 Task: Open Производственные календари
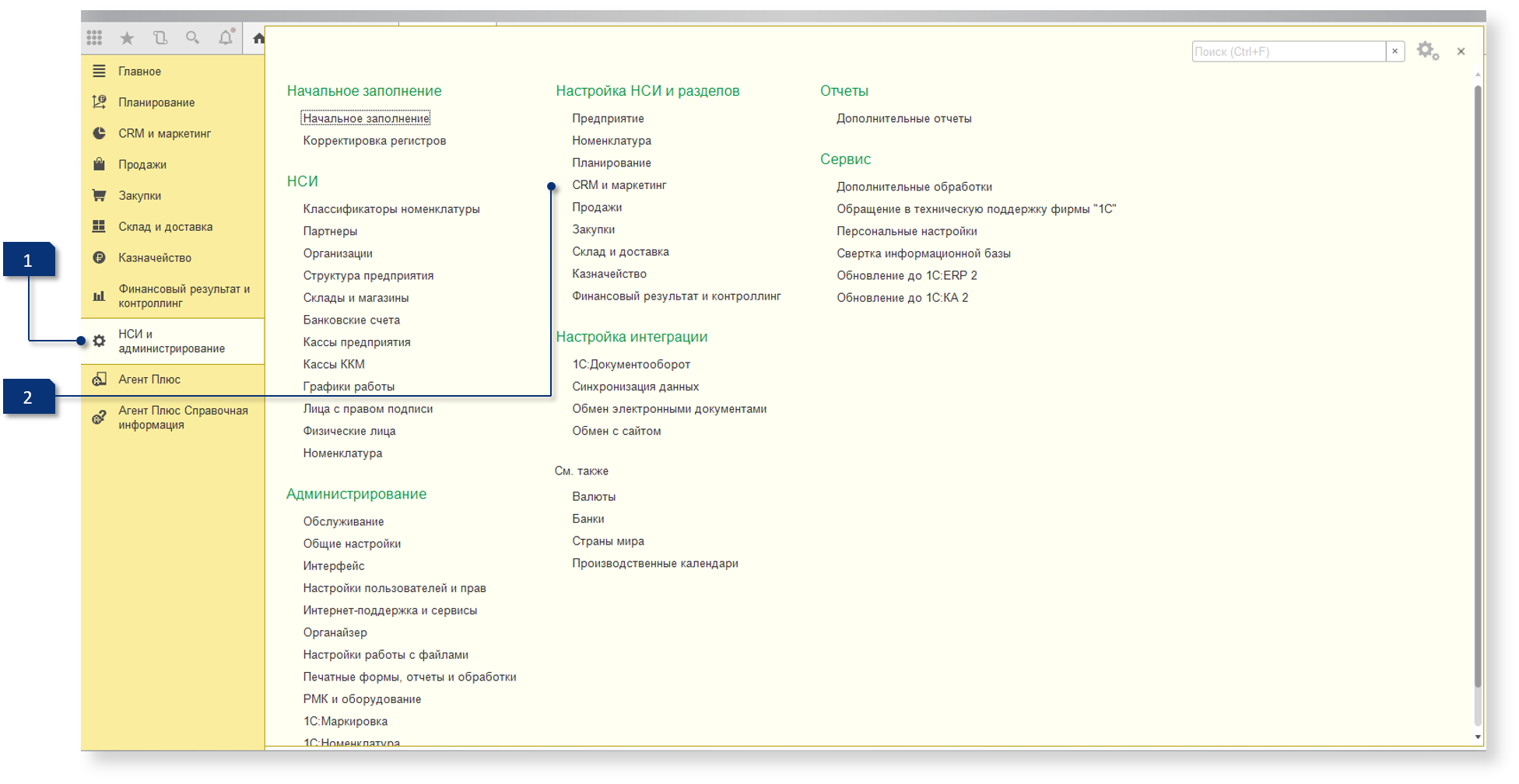[655, 563]
